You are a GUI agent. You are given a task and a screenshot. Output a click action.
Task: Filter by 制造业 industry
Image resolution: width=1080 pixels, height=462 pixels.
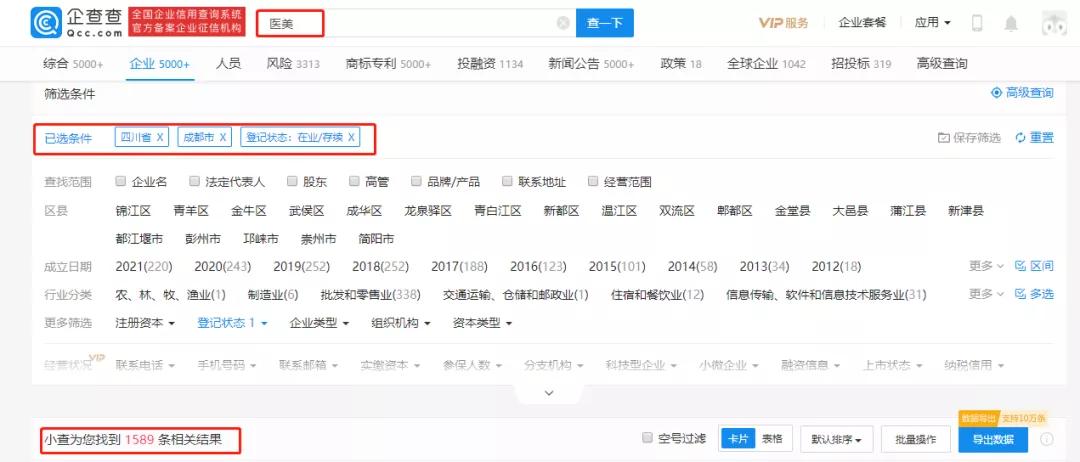(273, 295)
